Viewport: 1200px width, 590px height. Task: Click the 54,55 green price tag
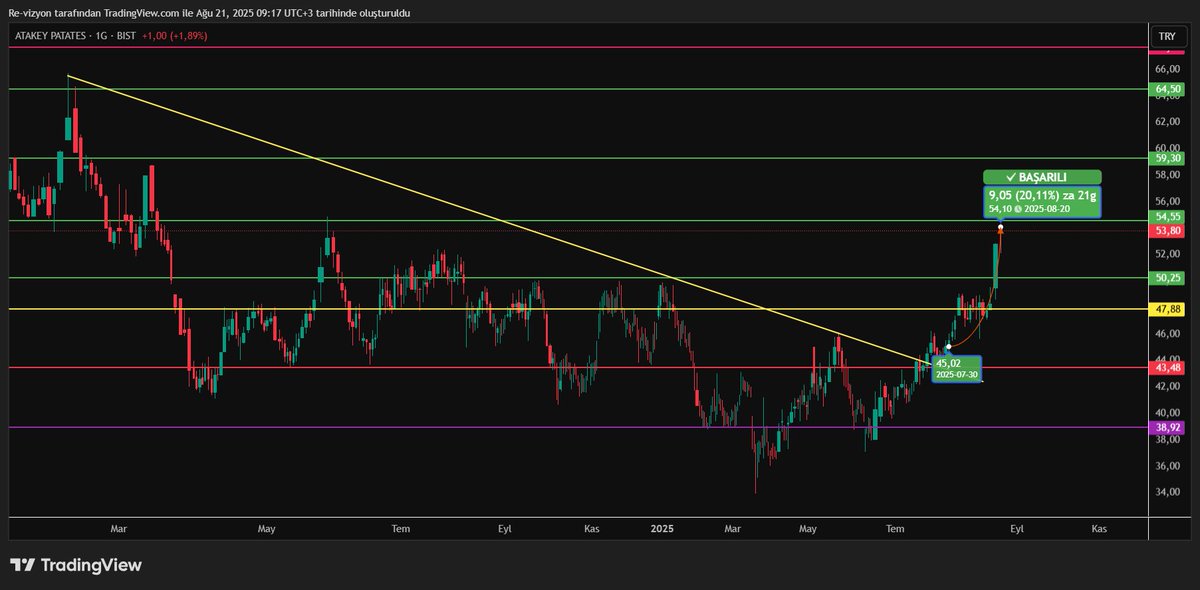click(x=1168, y=217)
